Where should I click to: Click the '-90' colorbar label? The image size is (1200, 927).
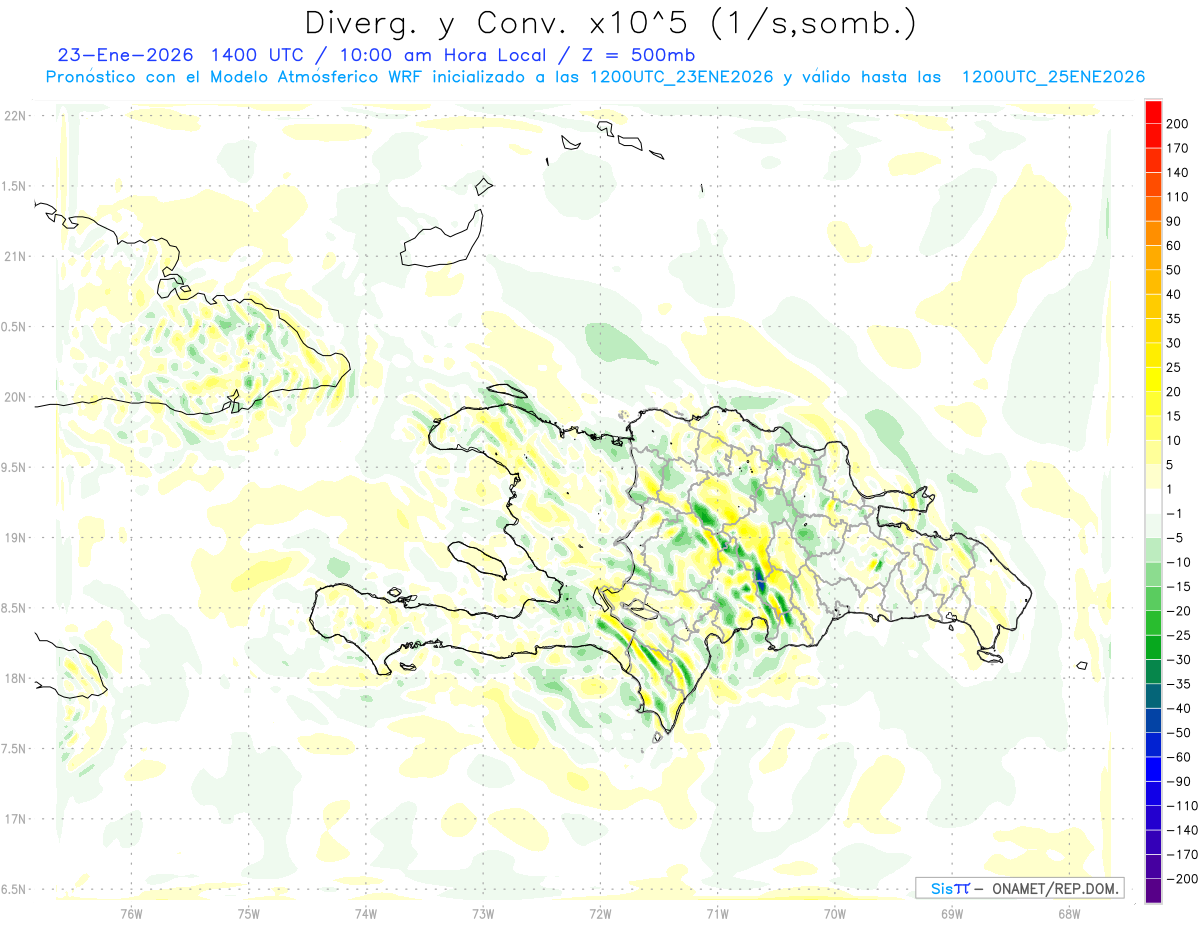(1180, 781)
